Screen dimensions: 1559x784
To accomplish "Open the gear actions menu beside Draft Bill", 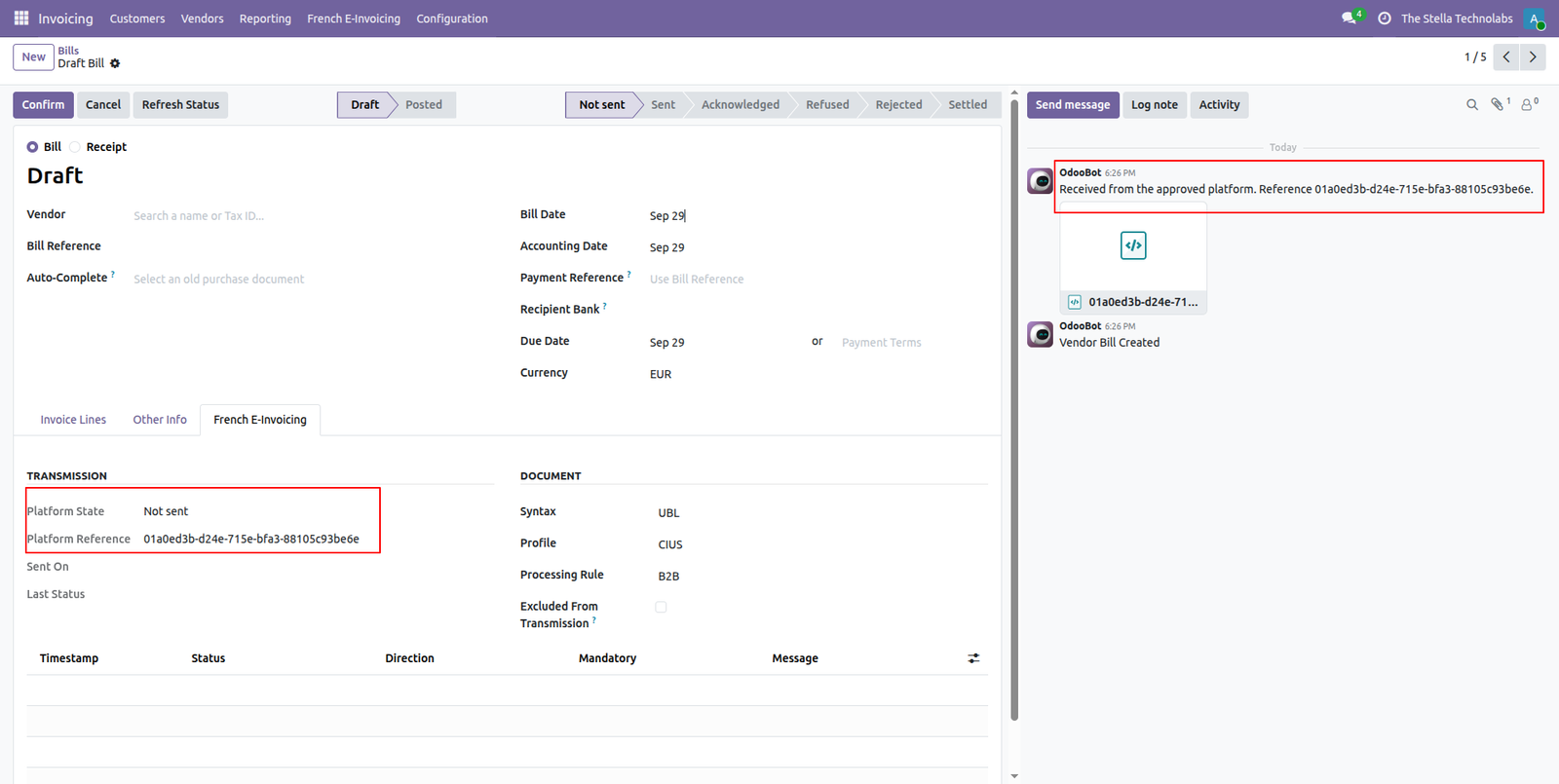I will coord(115,63).
